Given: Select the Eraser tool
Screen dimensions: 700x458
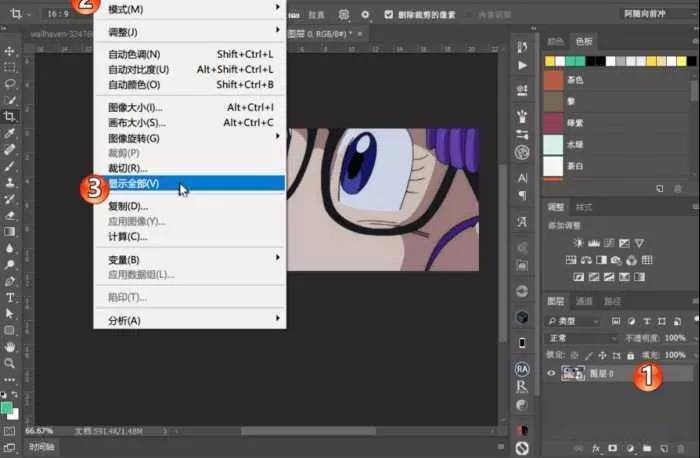Looking at the screenshot, I should pos(9,215).
